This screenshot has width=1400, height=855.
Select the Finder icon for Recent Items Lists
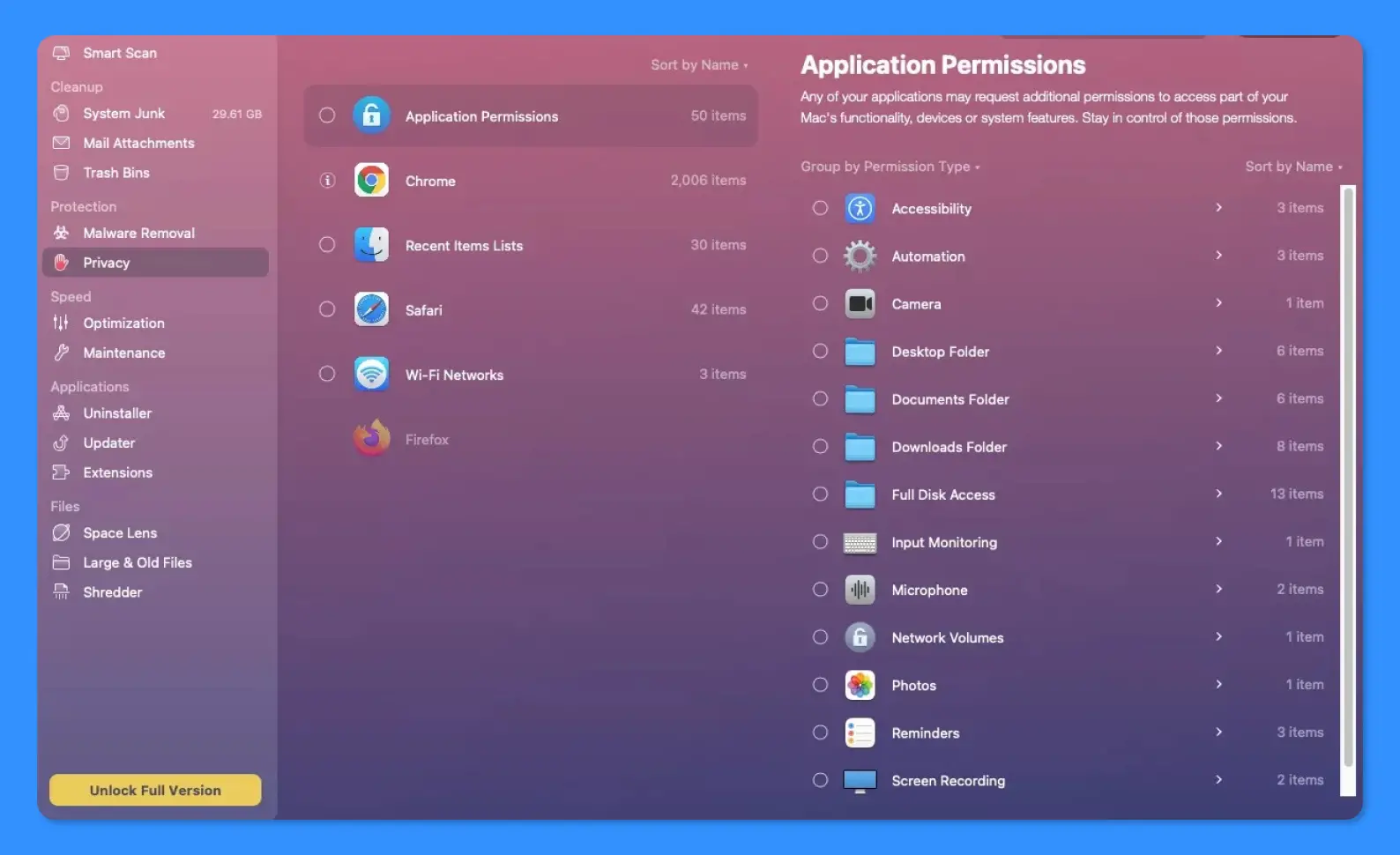(x=371, y=245)
